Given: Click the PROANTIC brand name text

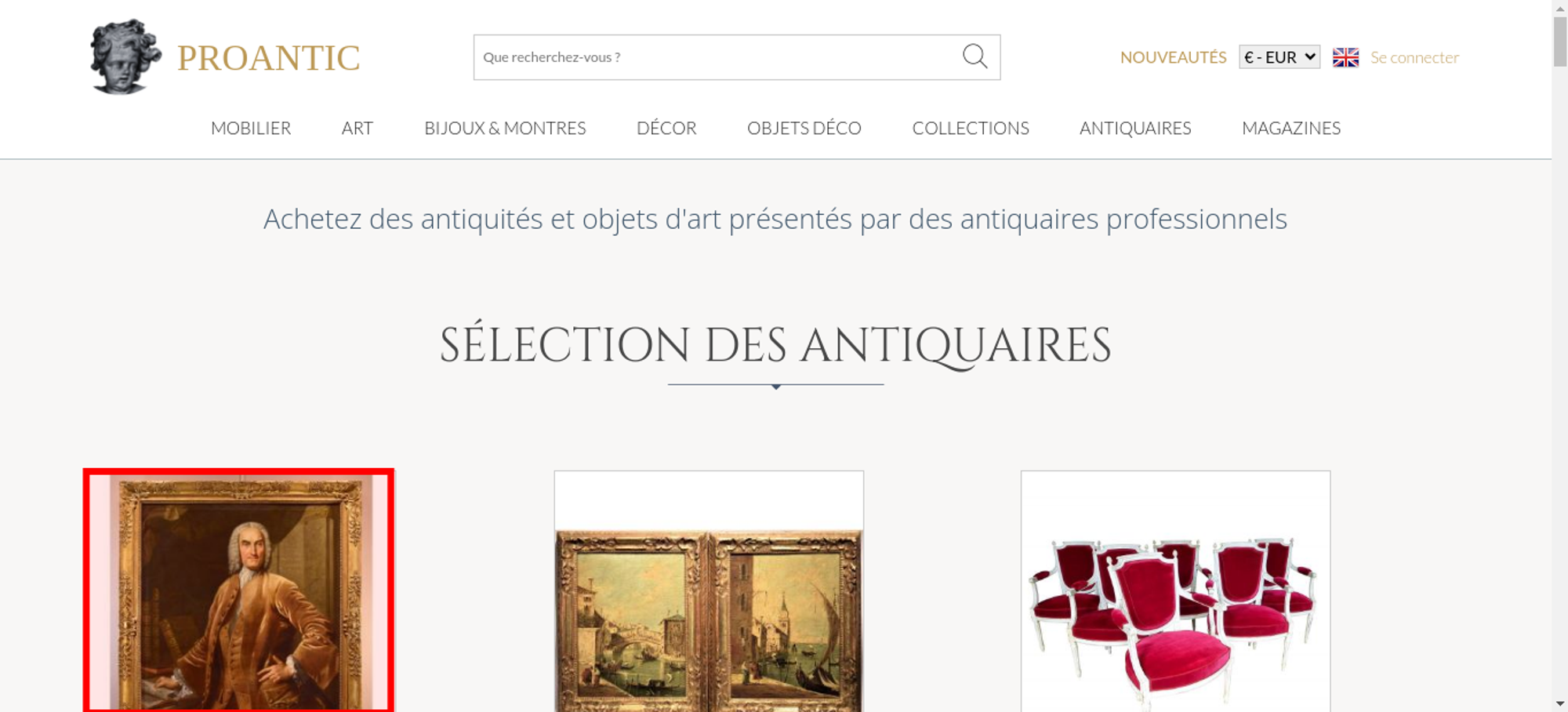Looking at the screenshot, I should point(268,58).
